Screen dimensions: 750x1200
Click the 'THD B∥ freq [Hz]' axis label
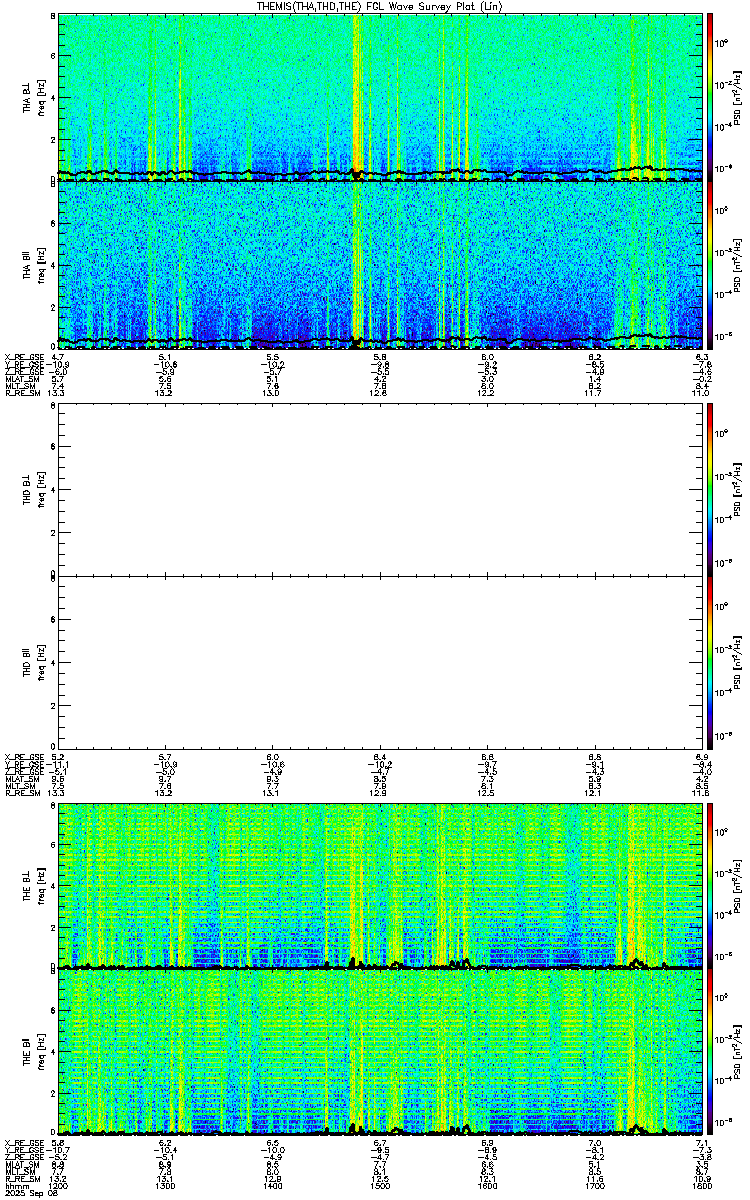tap(34, 661)
